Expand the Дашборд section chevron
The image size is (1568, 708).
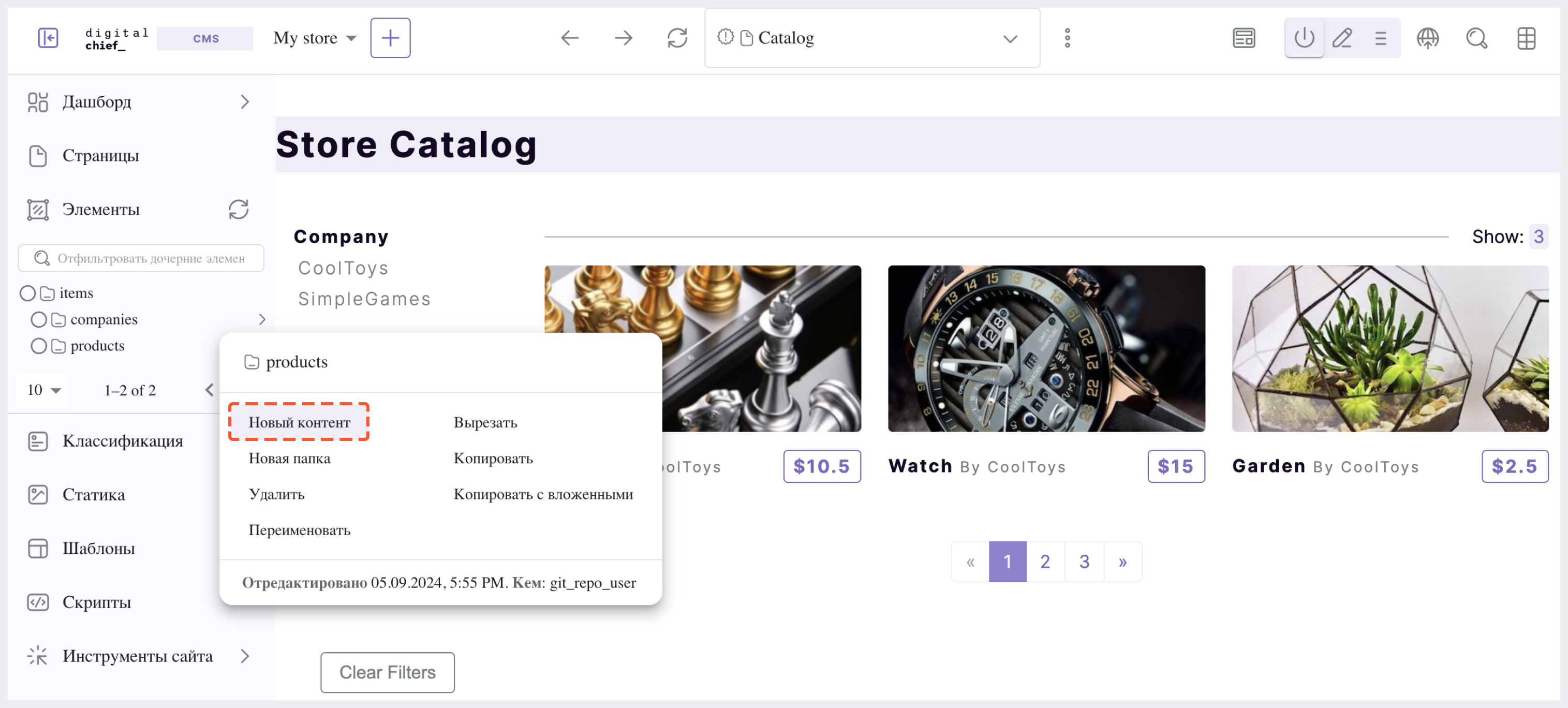[245, 101]
